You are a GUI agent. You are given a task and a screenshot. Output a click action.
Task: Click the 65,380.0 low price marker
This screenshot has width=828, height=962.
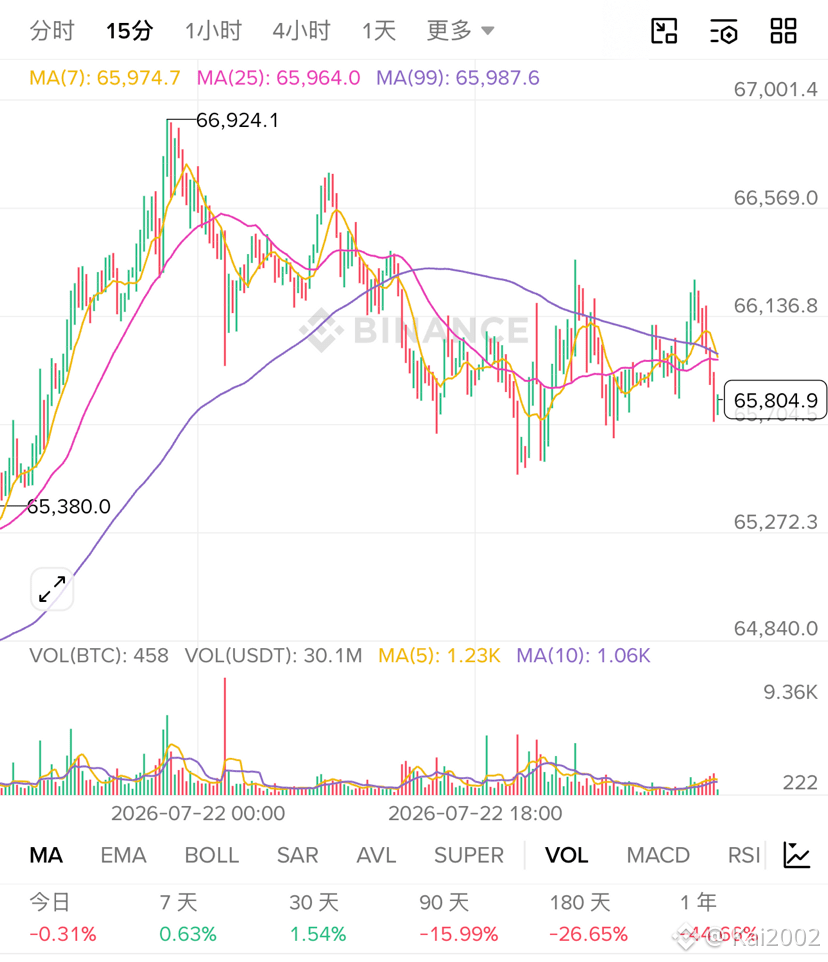click(69, 506)
